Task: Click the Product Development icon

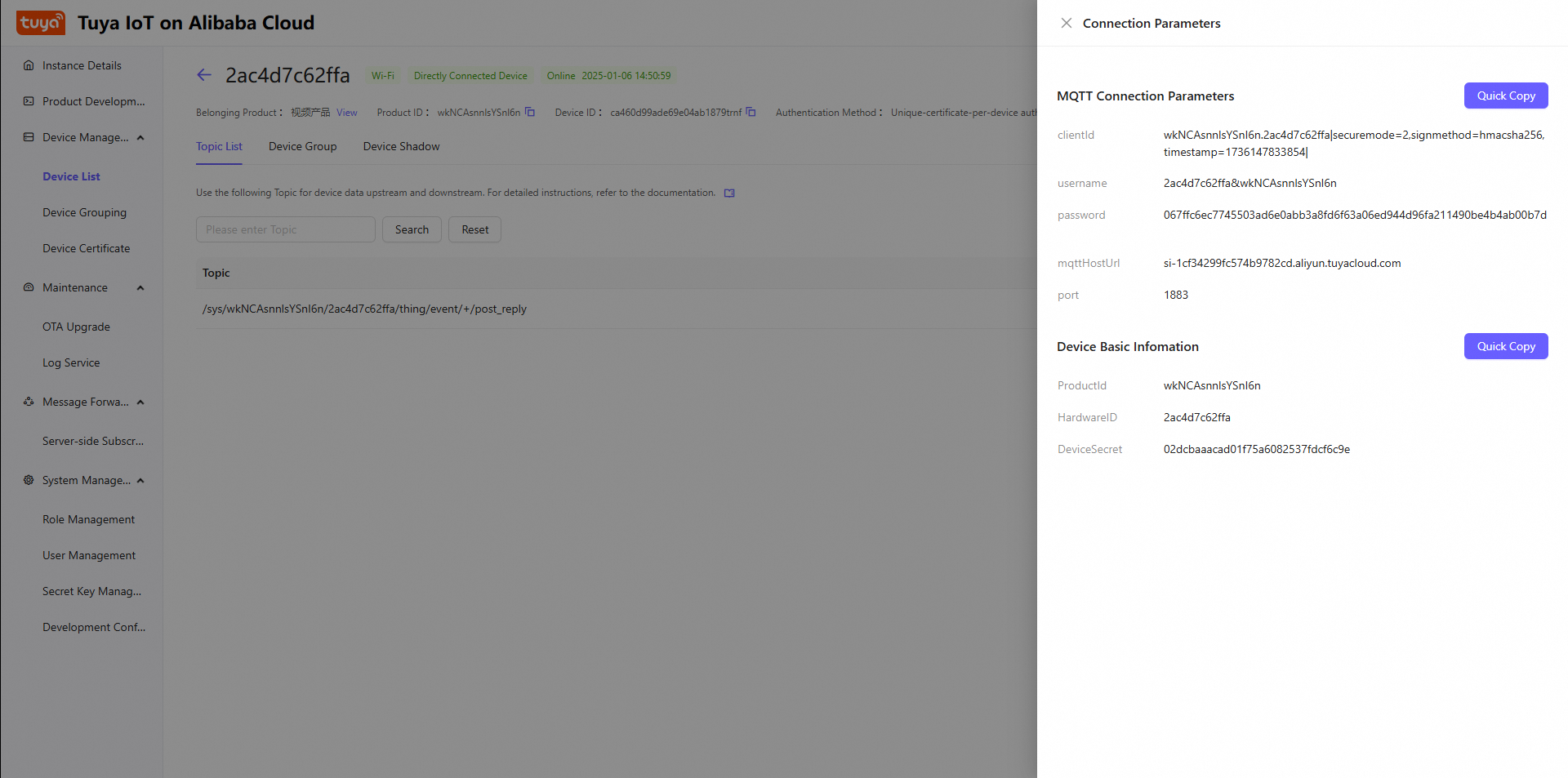Action: coord(29,101)
